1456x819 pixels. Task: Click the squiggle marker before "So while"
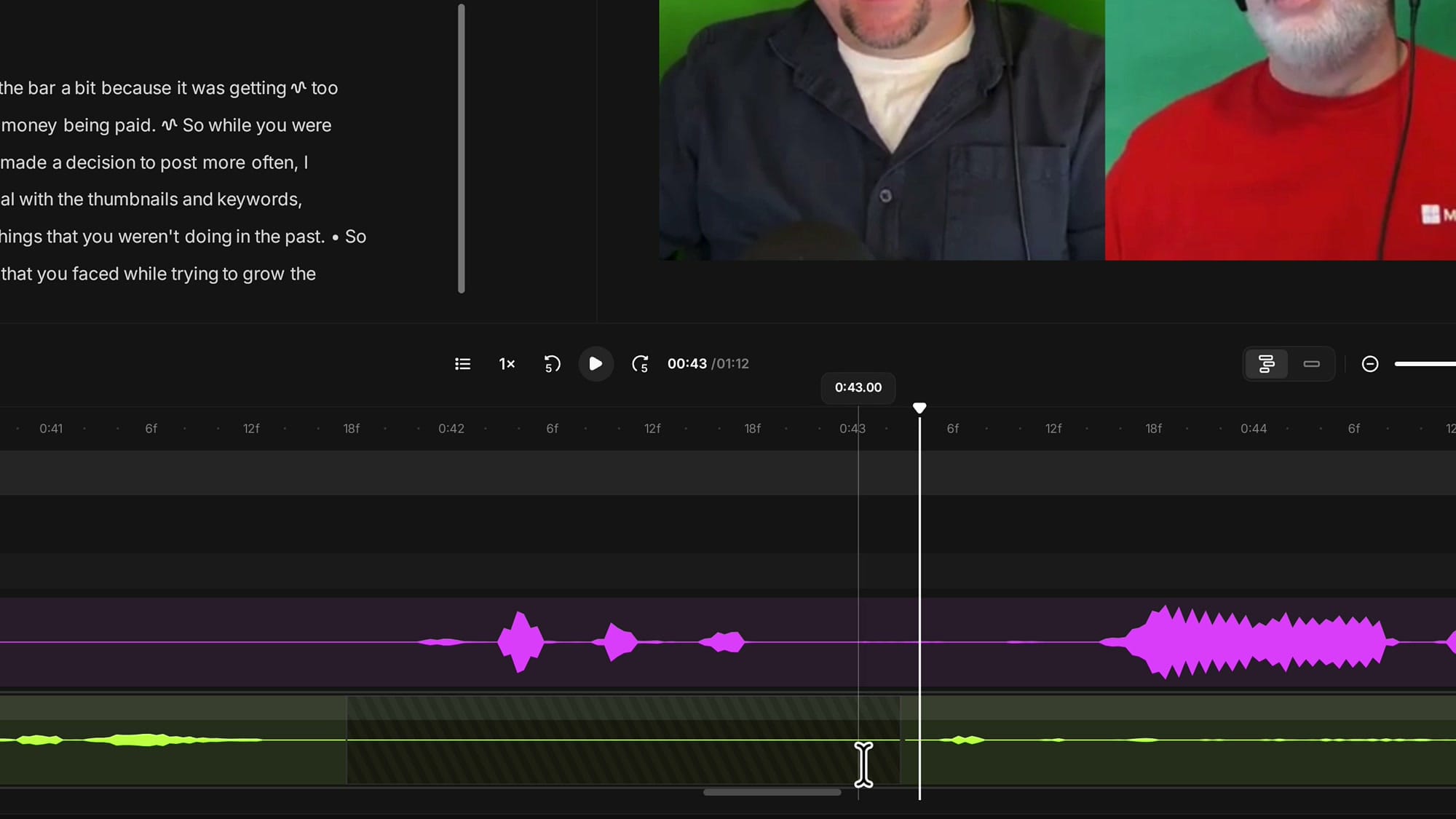(x=169, y=125)
